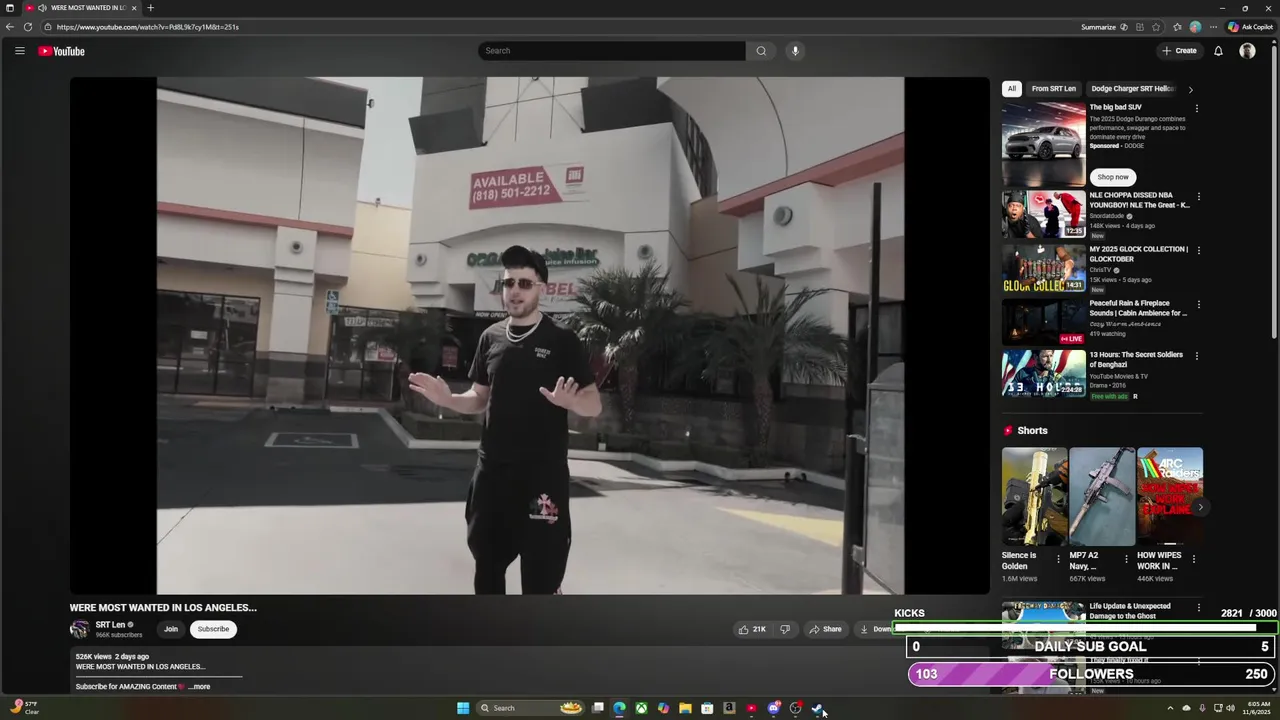The height and width of the screenshot is (720, 1280).
Task: Like the video with thumbs up
Action: [x=752, y=629]
